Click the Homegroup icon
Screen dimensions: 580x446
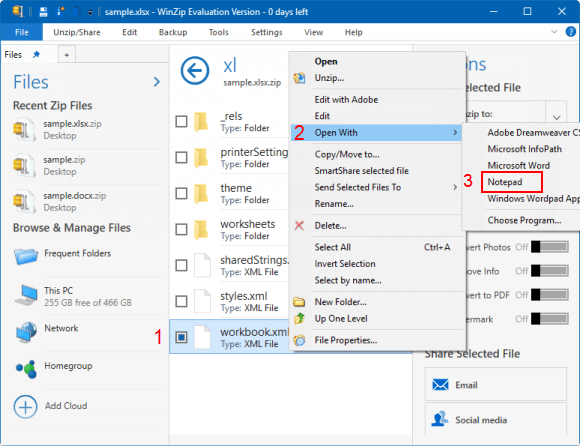click(26, 369)
